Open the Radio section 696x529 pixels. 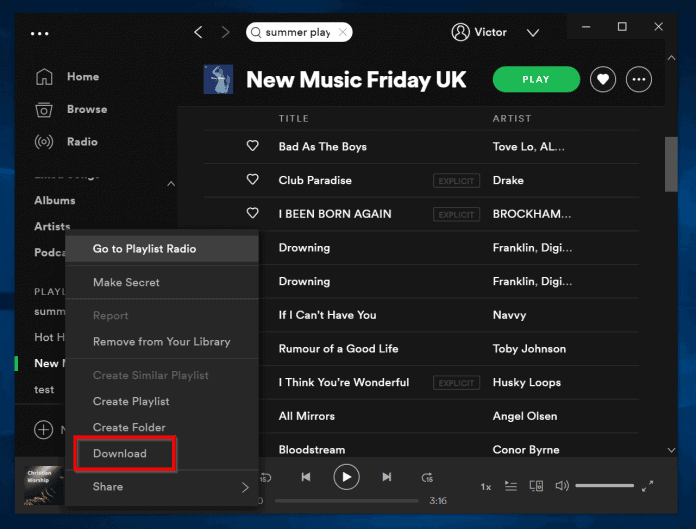tap(66, 142)
